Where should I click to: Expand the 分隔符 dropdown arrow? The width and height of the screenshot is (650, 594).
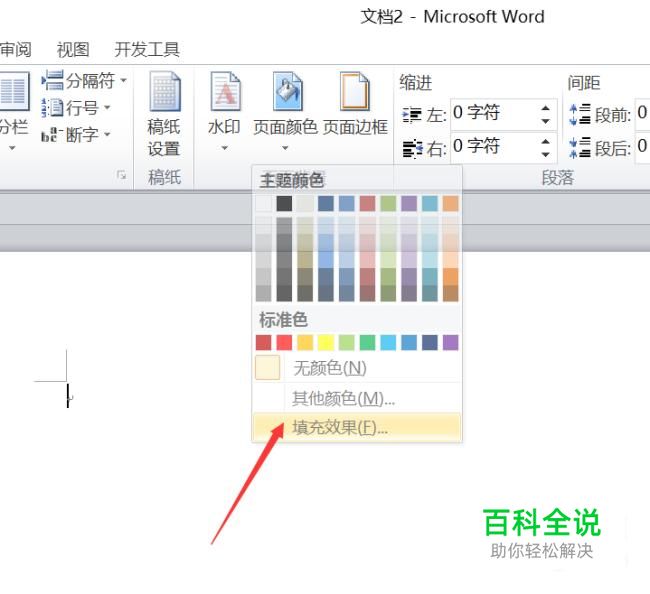[123, 80]
